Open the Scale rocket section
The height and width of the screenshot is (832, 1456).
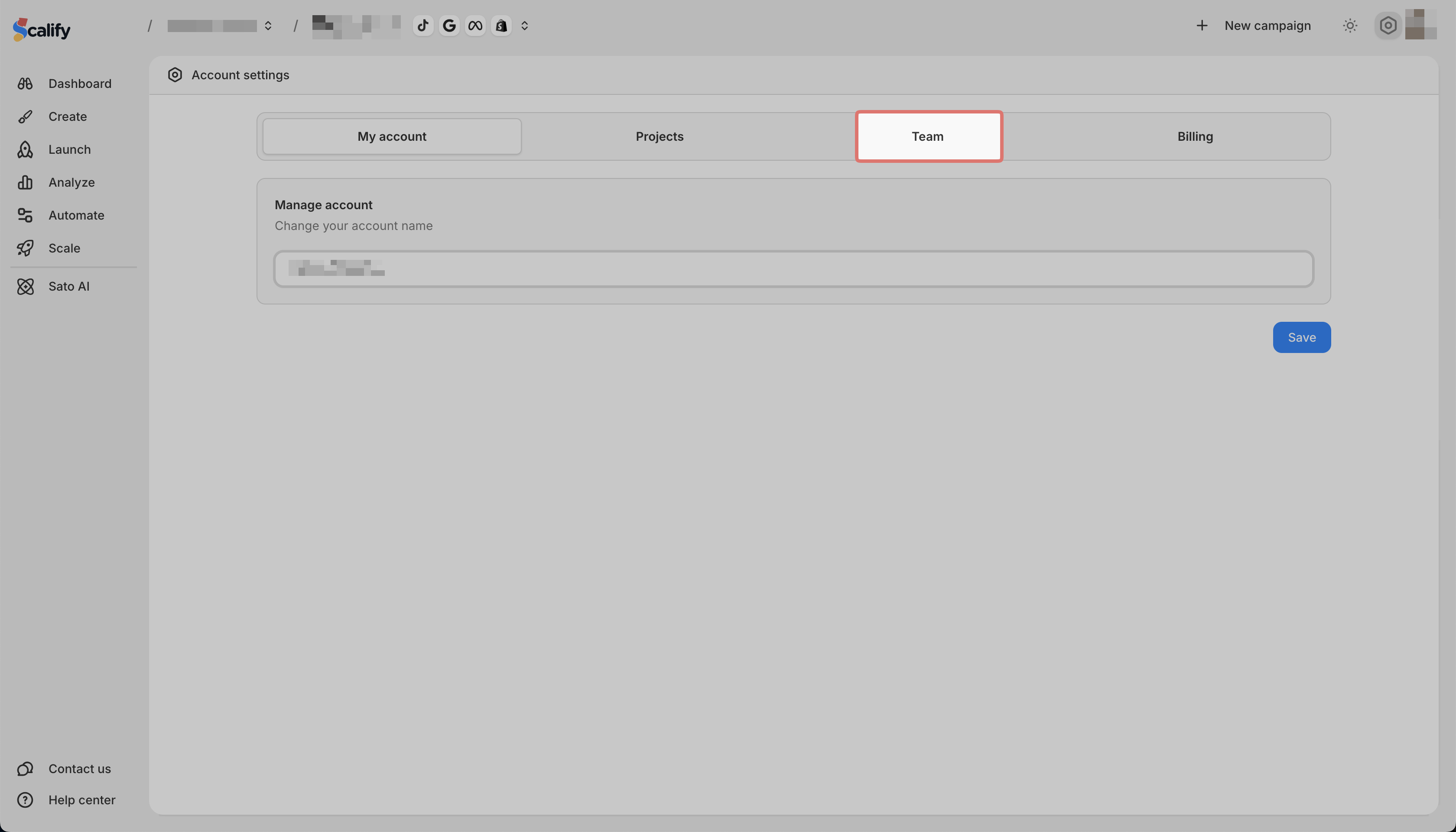click(64, 248)
